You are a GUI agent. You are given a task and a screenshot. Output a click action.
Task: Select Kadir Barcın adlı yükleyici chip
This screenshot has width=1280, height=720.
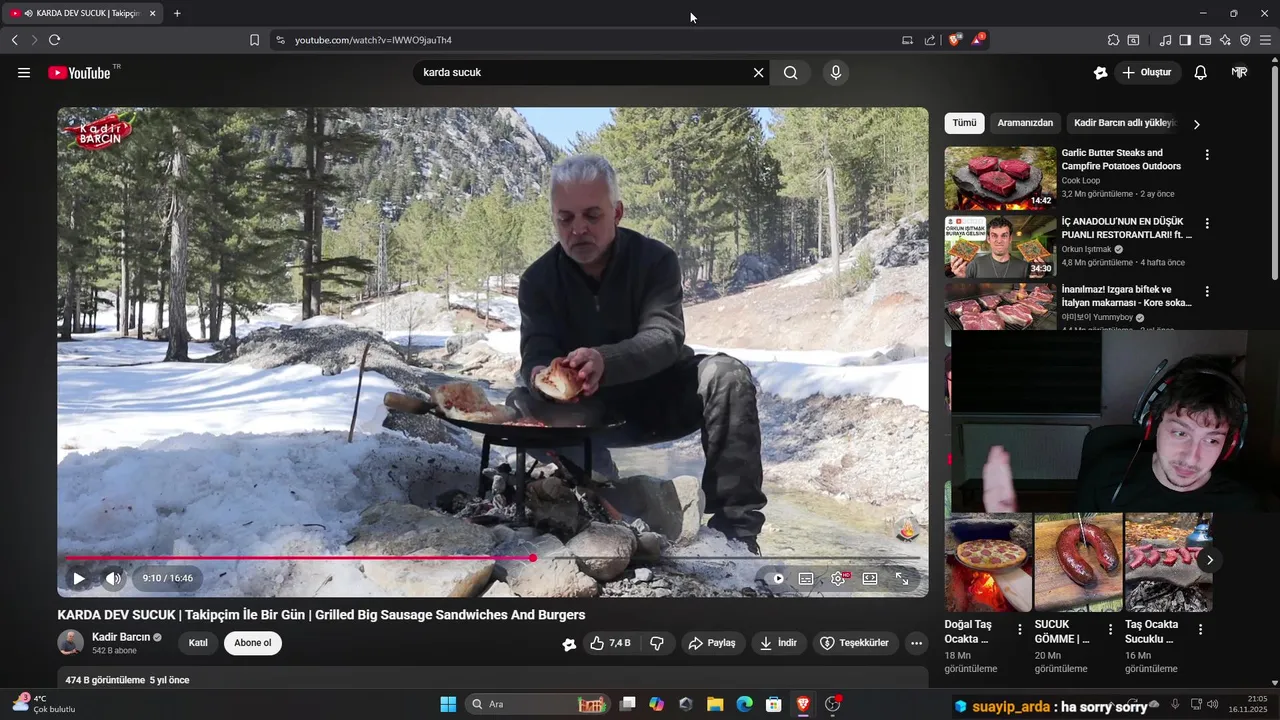(x=1124, y=123)
